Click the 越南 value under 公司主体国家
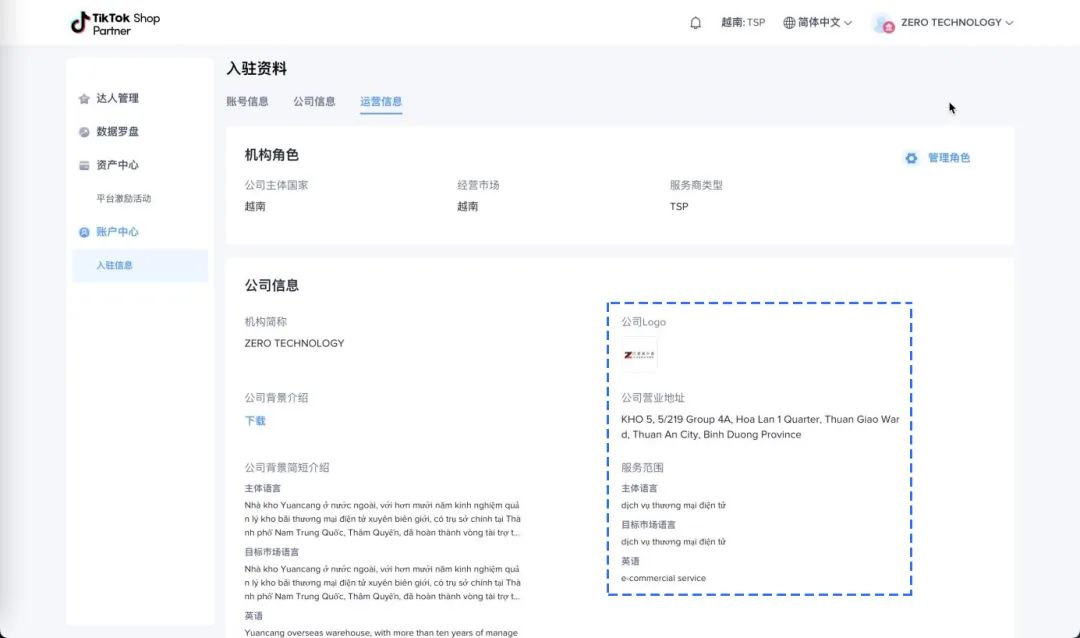 point(255,207)
